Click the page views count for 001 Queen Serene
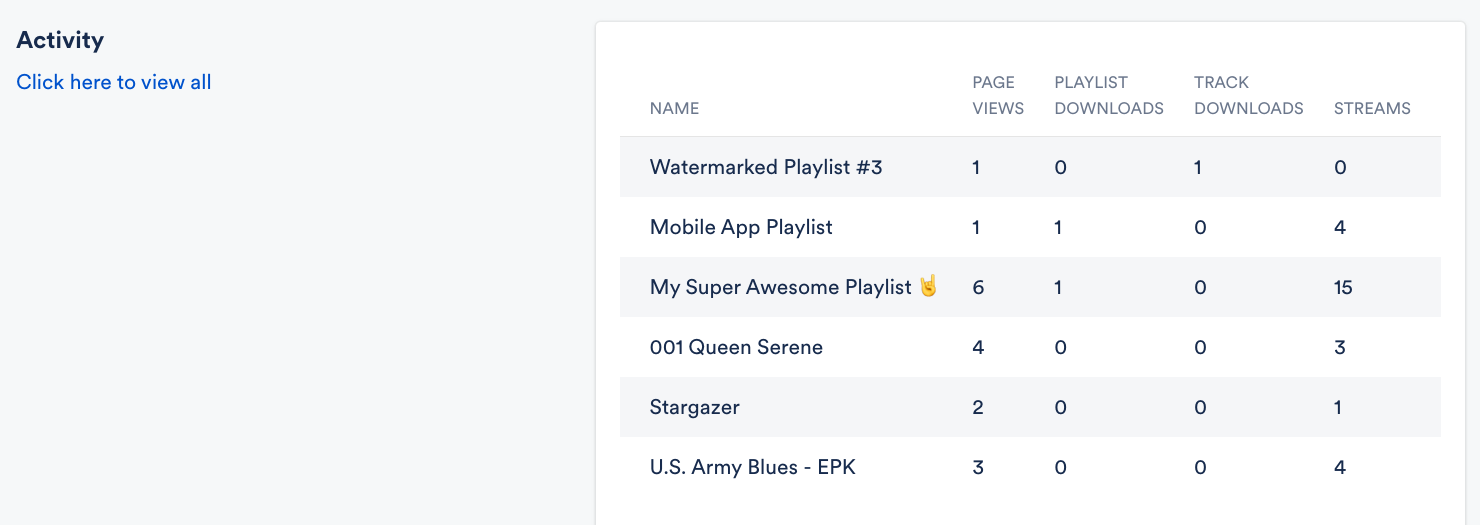 [978, 347]
